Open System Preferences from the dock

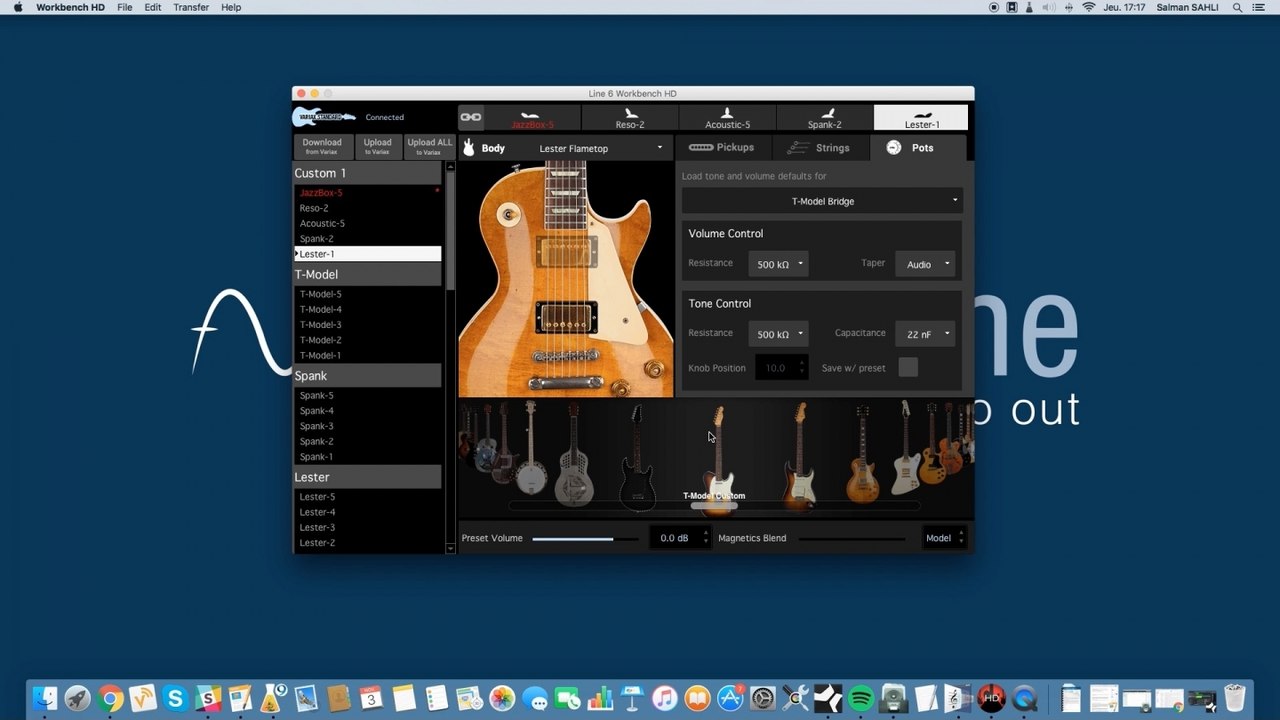click(x=763, y=698)
